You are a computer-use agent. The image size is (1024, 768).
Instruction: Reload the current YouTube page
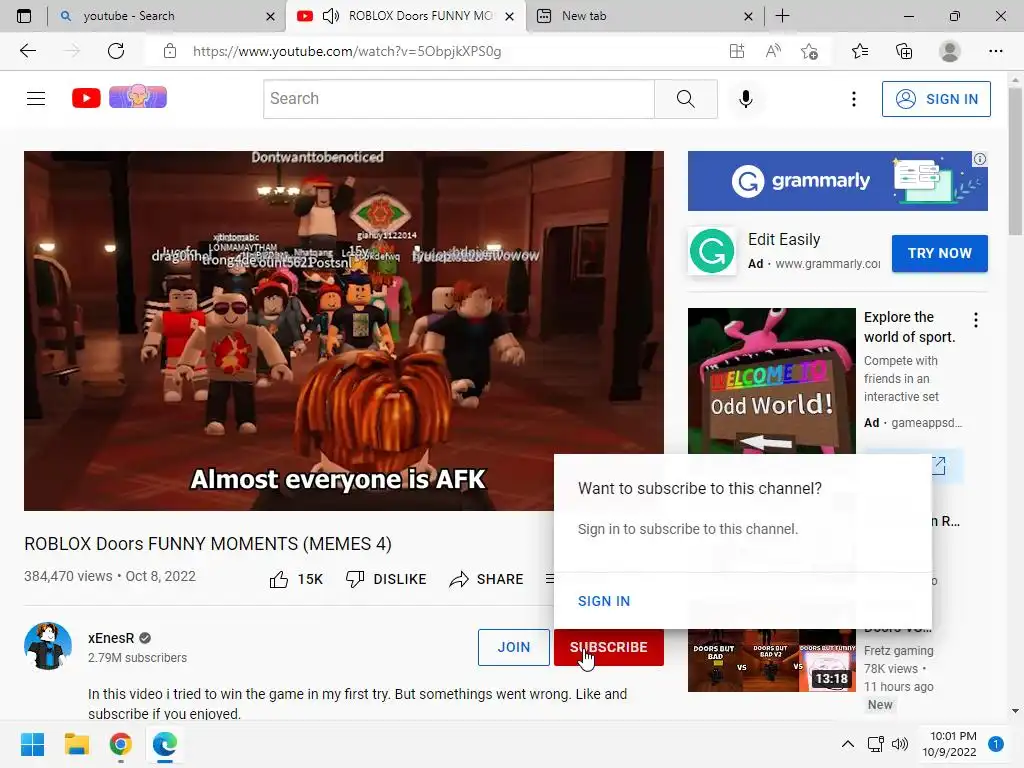coord(116,51)
